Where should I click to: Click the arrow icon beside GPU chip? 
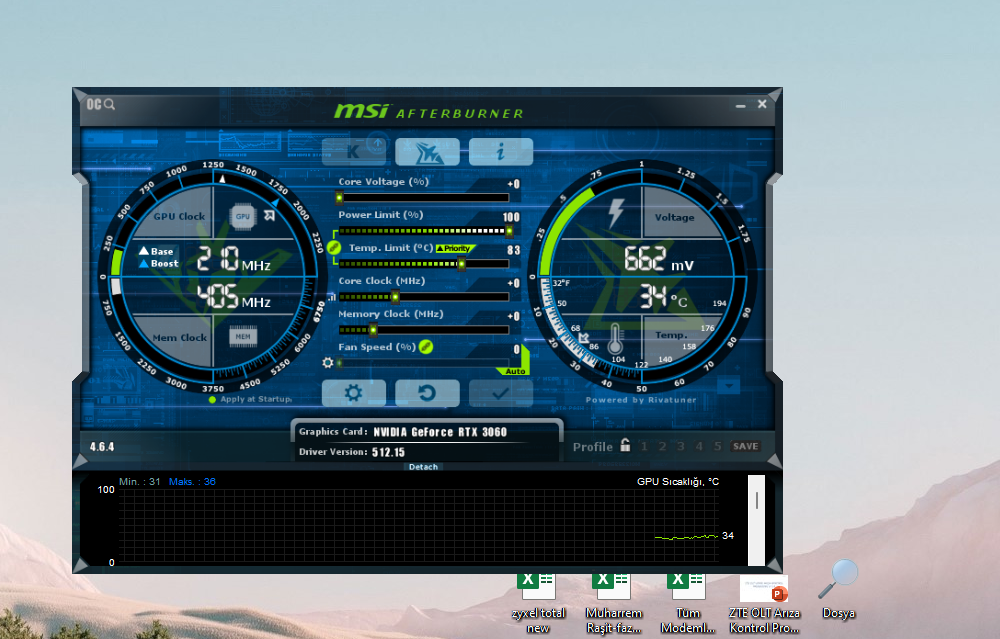(x=270, y=216)
